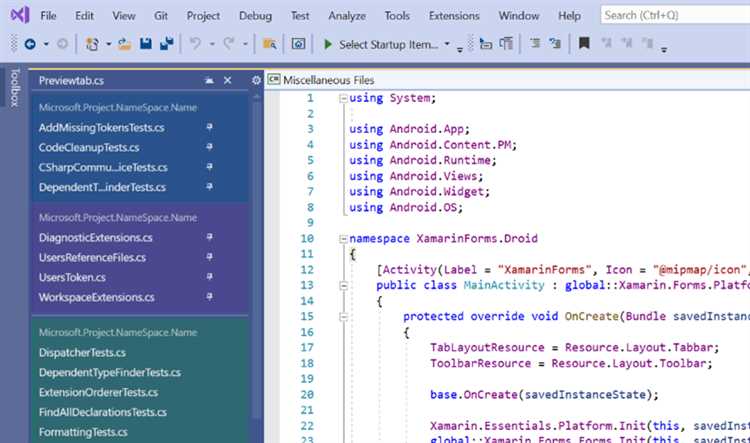
Task: Click the keep-open icon on Previewtab.cs tab
Action: pyautogui.click(x=209, y=80)
